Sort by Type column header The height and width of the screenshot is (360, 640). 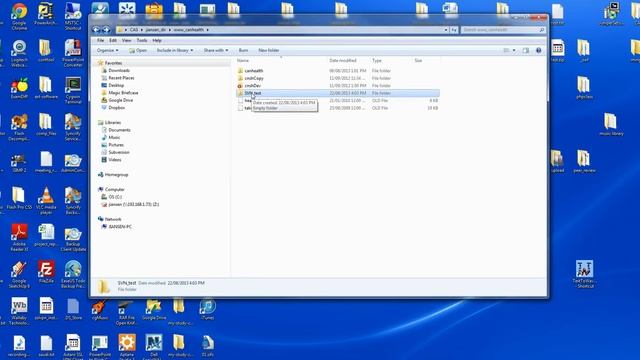click(x=377, y=60)
